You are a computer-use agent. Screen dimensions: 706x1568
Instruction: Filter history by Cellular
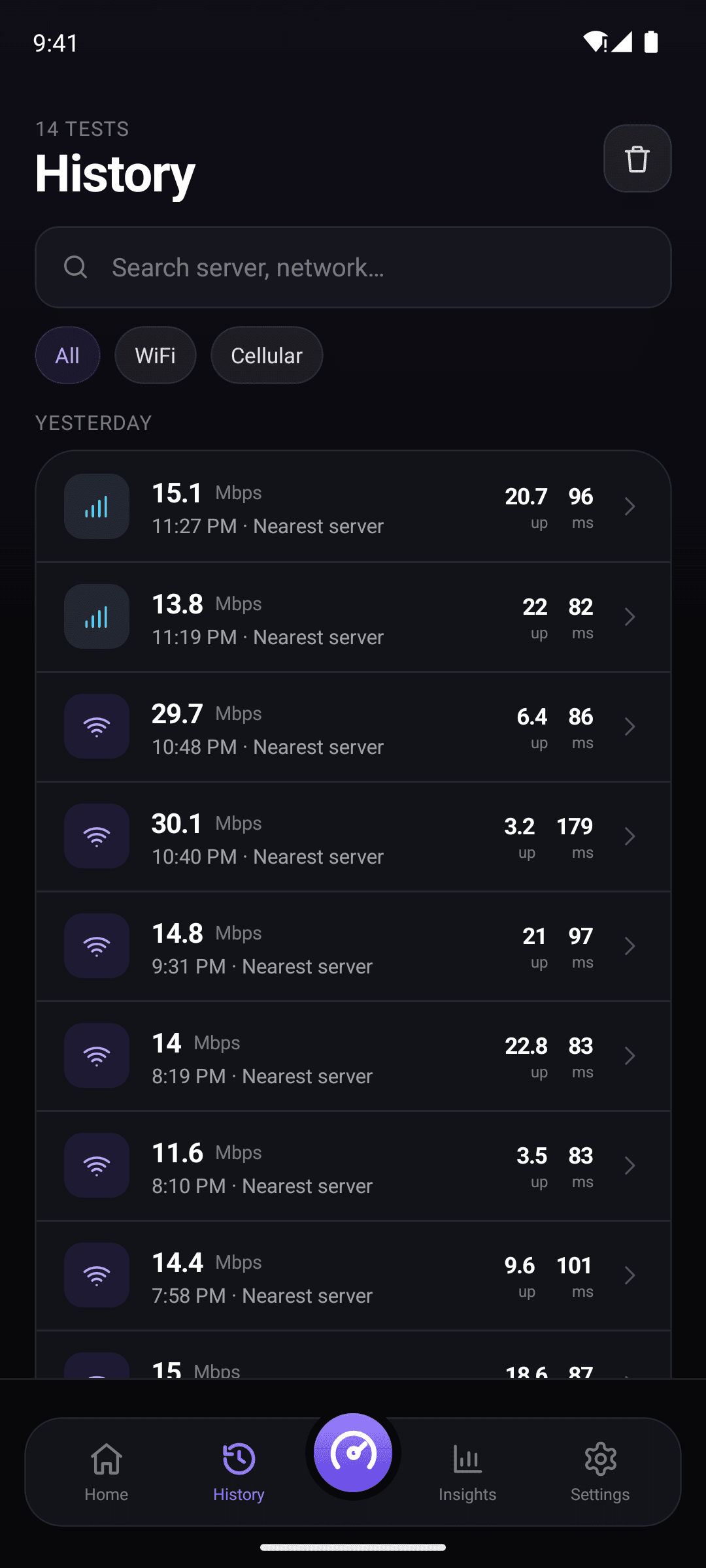267,355
